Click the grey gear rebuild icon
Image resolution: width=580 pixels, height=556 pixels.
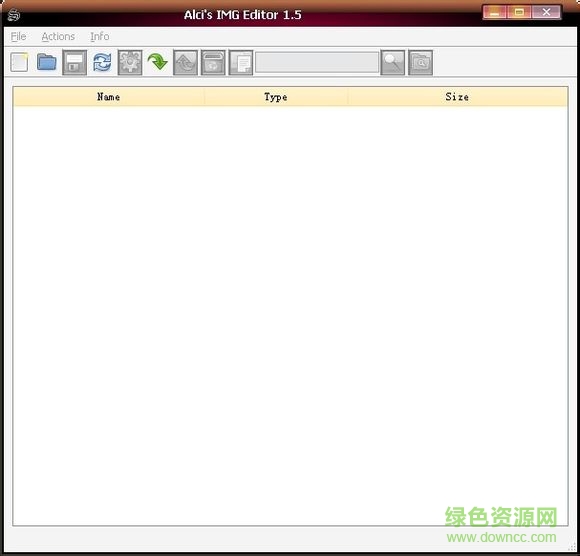pyautogui.click(x=130, y=62)
